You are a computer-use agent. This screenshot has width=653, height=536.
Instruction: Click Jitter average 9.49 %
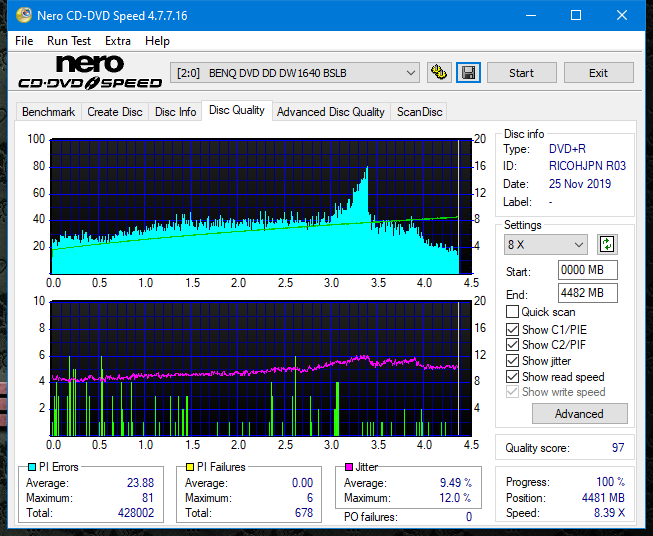[x=456, y=483]
